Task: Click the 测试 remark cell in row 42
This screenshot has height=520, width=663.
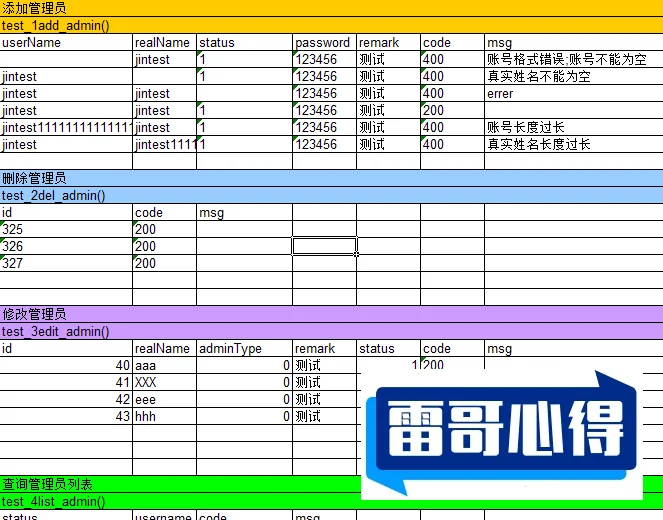Action: pyautogui.click(x=324, y=399)
